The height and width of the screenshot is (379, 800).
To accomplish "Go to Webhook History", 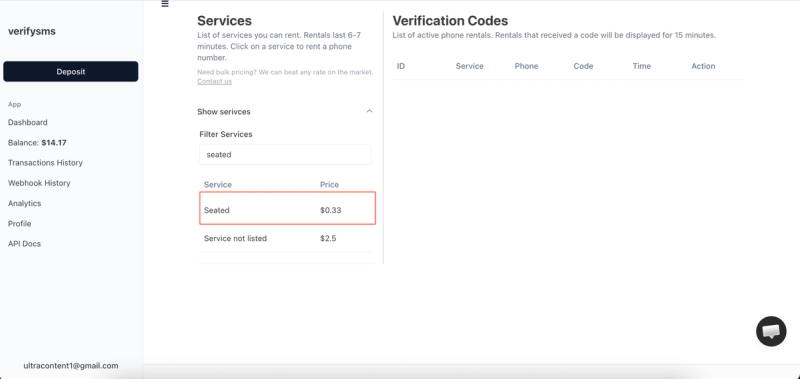I will point(39,183).
